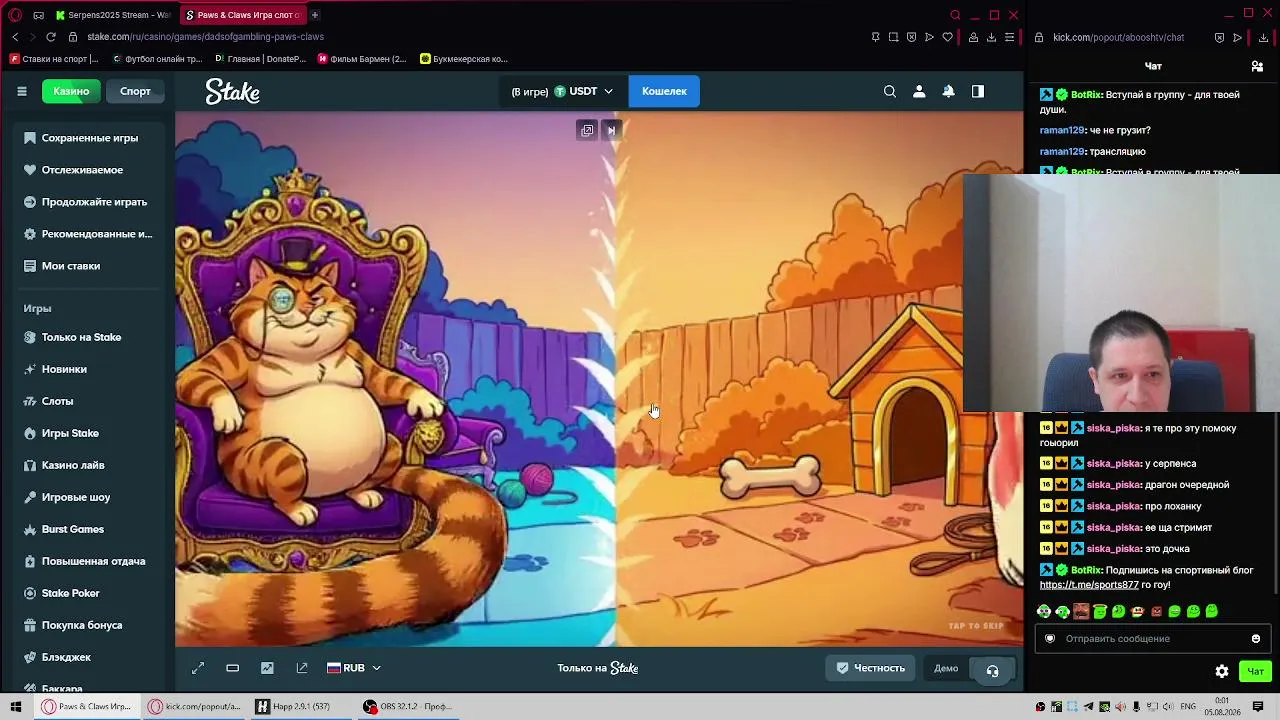The image size is (1280, 720).
Task: Open Stake notifications bell
Action: tap(949, 91)
